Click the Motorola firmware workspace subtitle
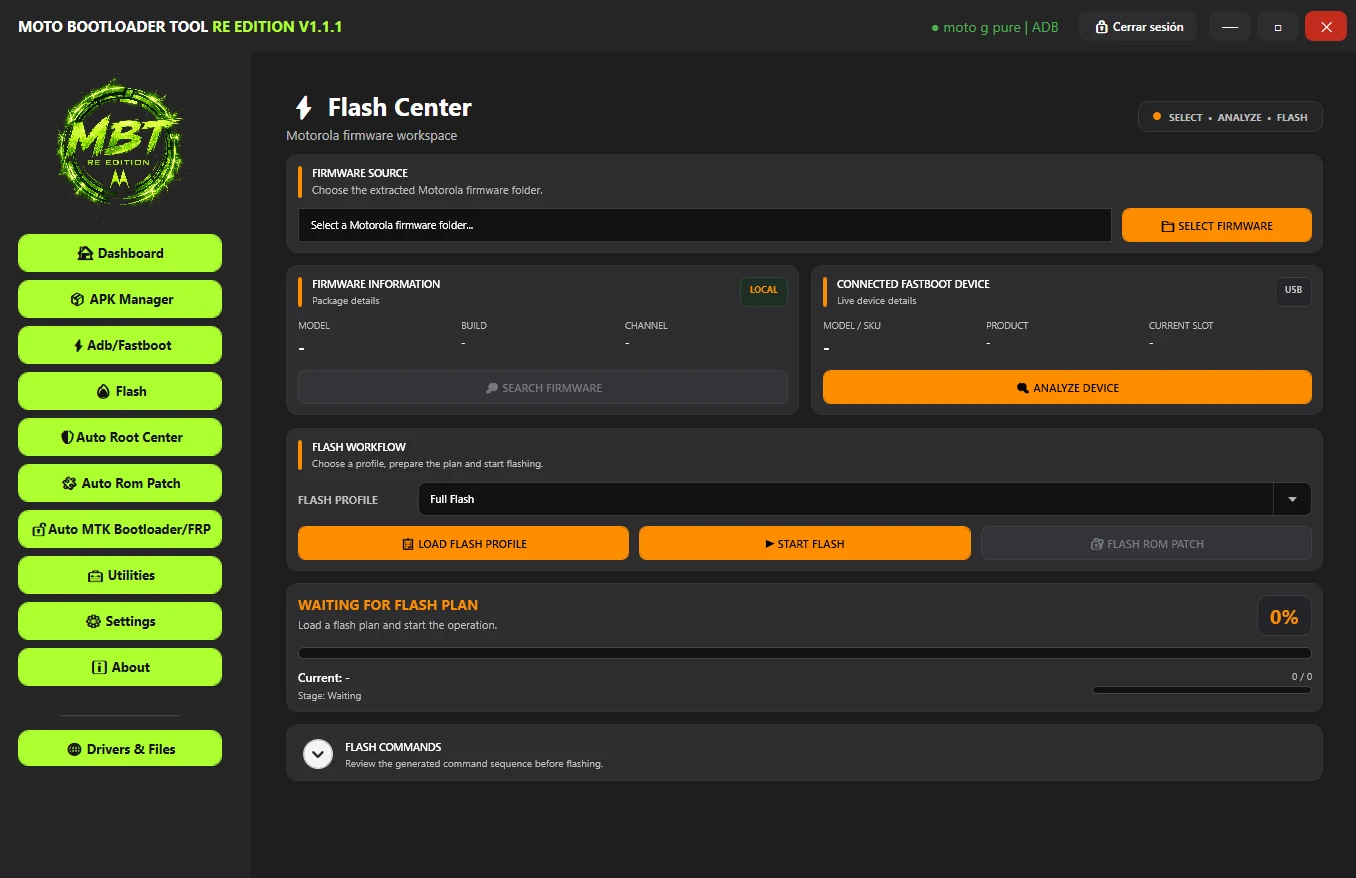 [x=372, y=135]
